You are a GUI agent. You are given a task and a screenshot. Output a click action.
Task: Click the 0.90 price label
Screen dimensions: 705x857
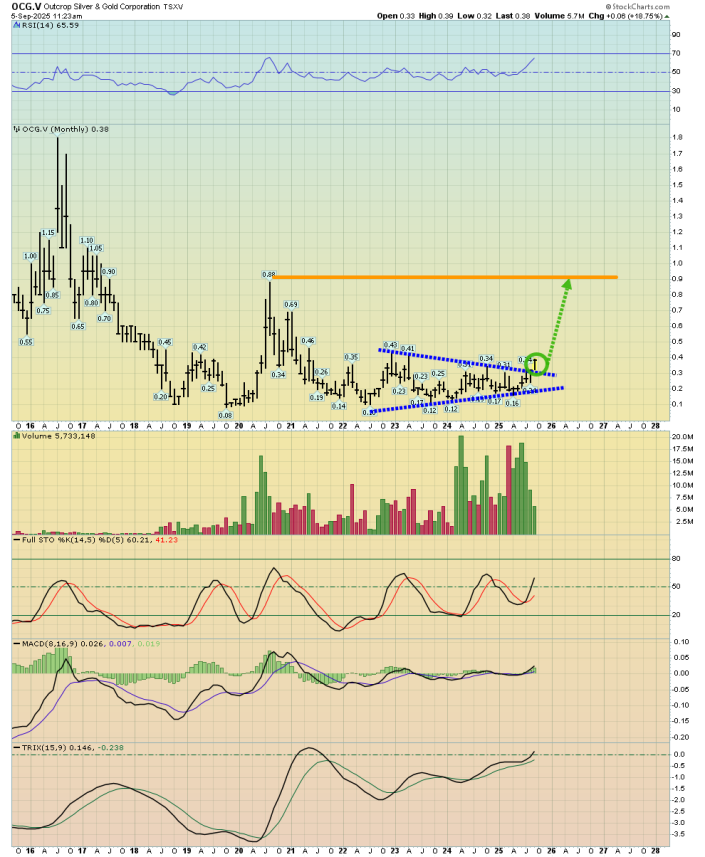(x=109, y=272)
